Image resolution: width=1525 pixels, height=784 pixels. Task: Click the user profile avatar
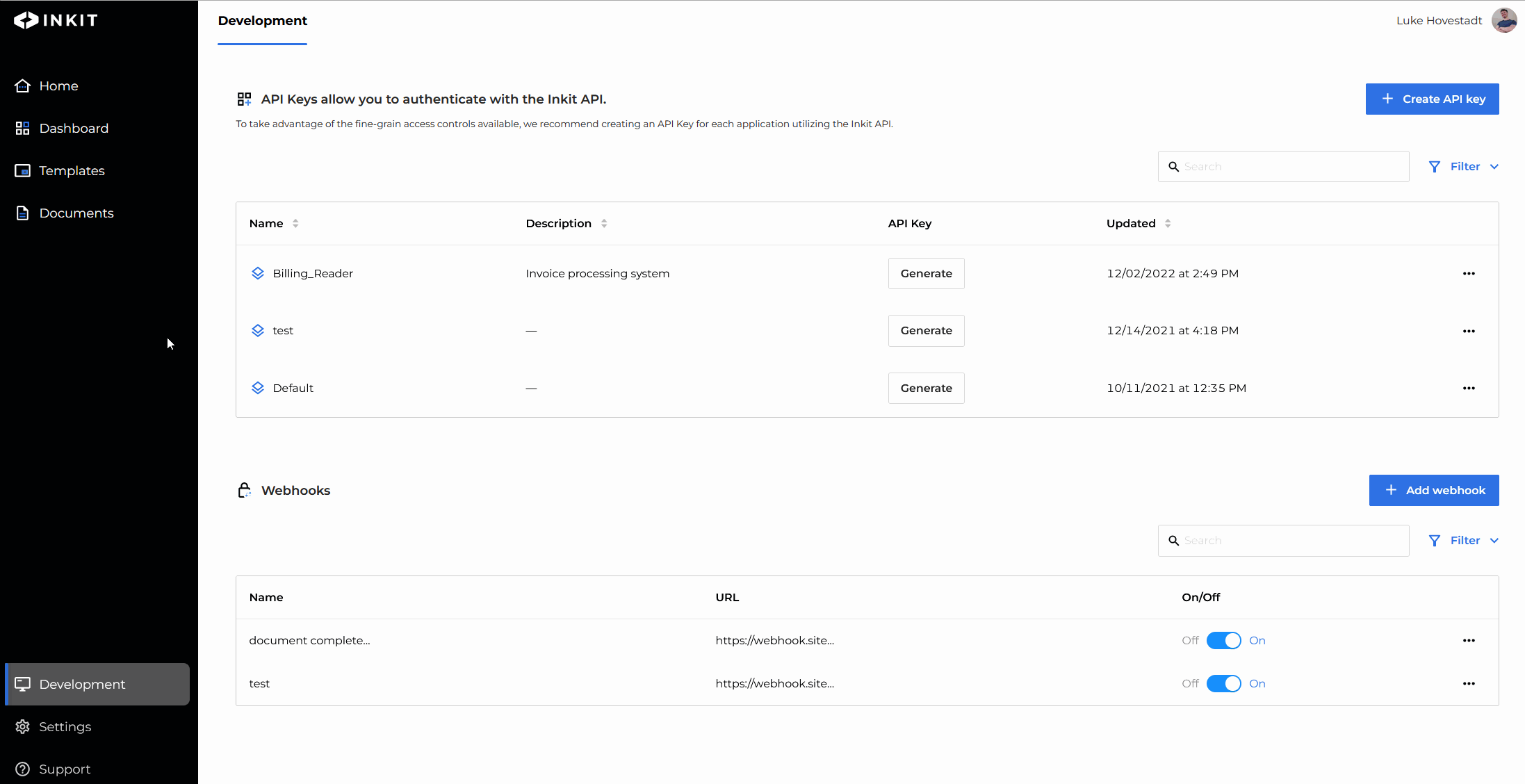point(1503,20)
